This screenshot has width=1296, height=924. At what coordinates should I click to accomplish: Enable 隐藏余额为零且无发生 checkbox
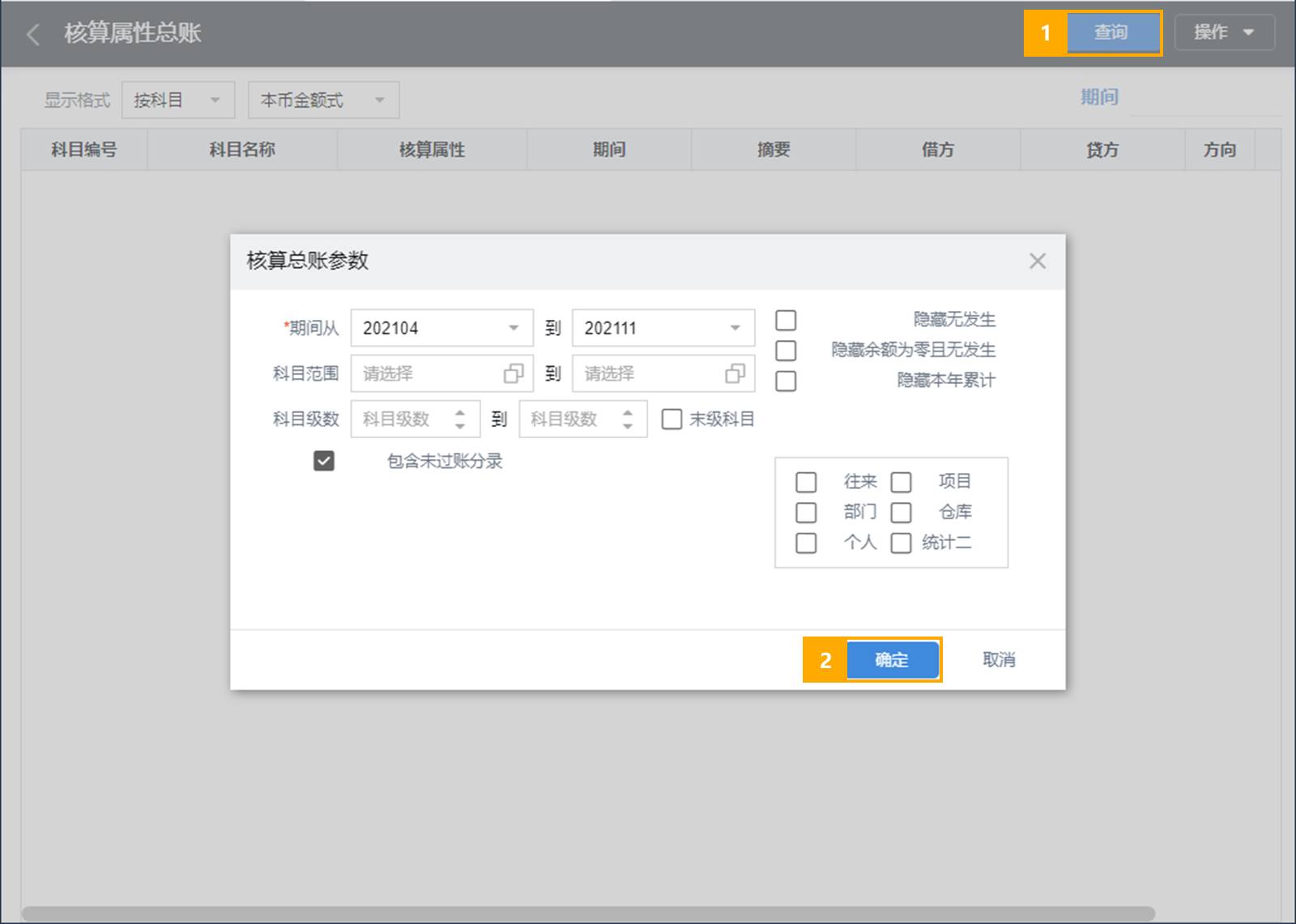point(786,351)
